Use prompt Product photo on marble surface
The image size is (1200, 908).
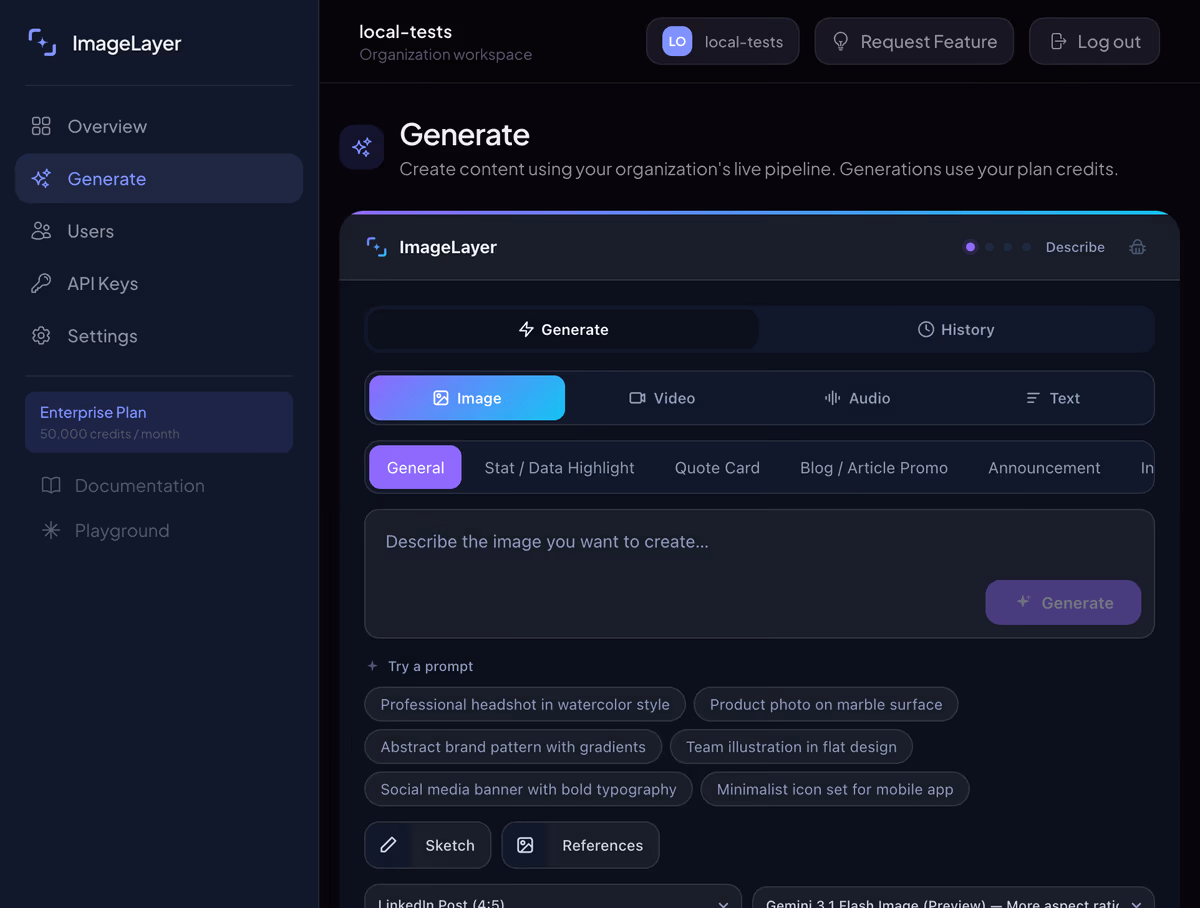coord(826,704)
